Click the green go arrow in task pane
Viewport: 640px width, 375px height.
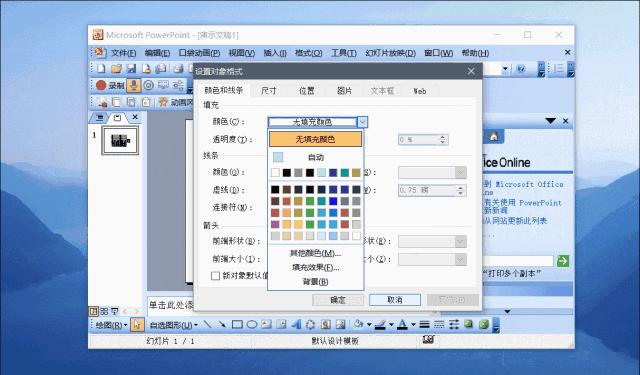[563, 261]
